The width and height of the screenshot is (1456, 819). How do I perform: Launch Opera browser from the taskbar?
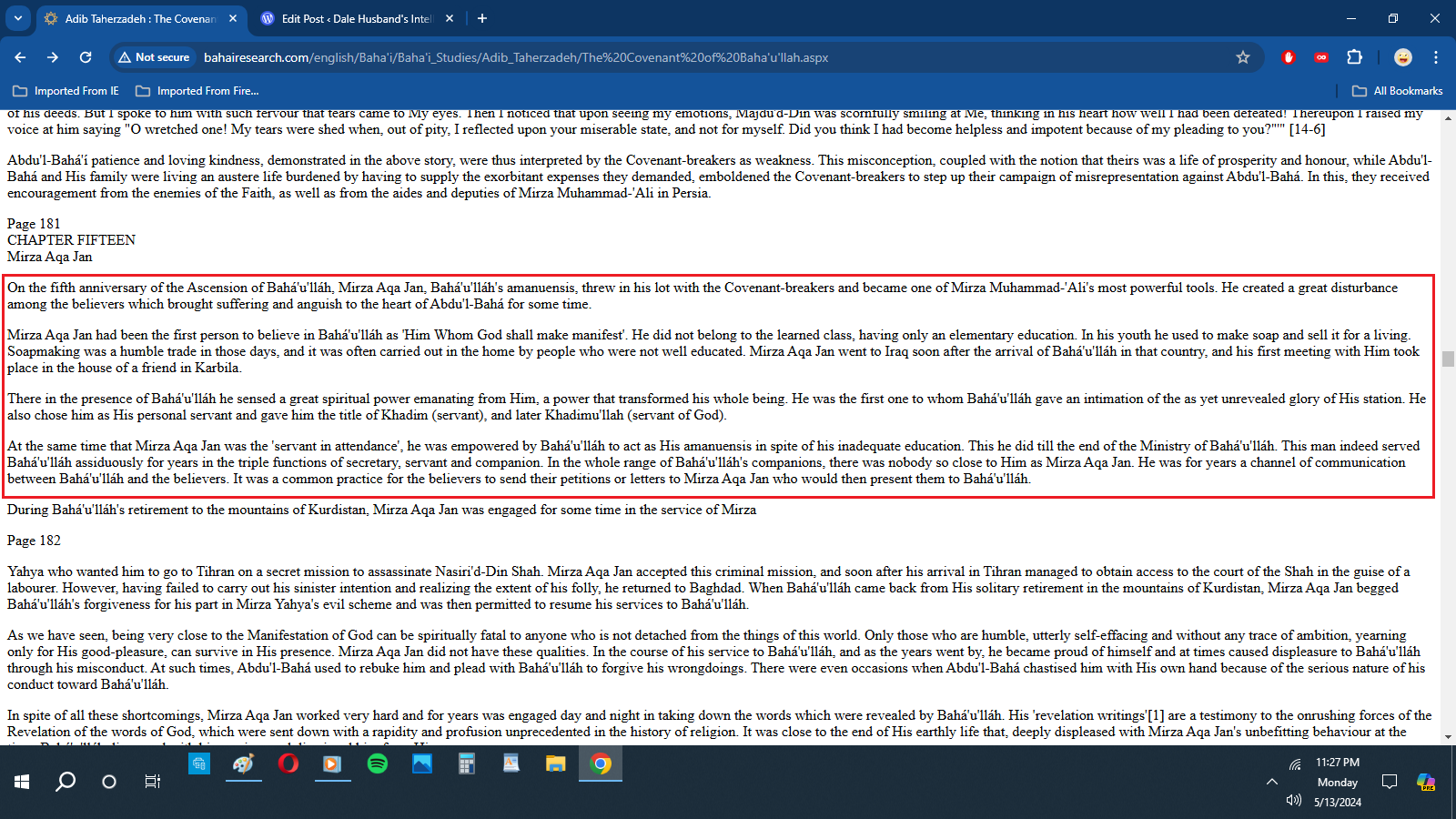point(288,763)
